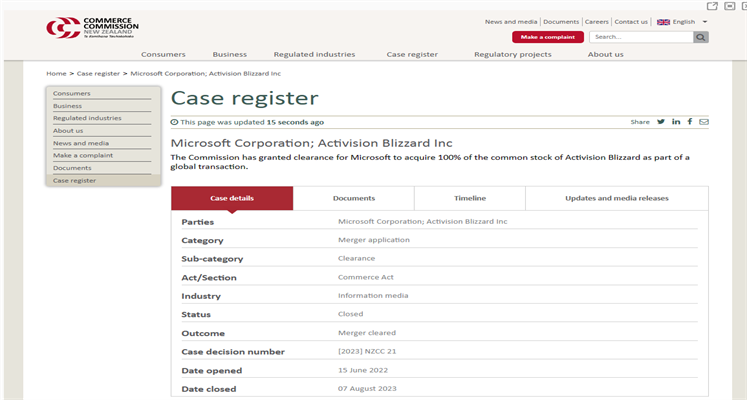This screenshot has height=400, width=747.
Task: Share page on Twitter
Action: coord(661,122)
